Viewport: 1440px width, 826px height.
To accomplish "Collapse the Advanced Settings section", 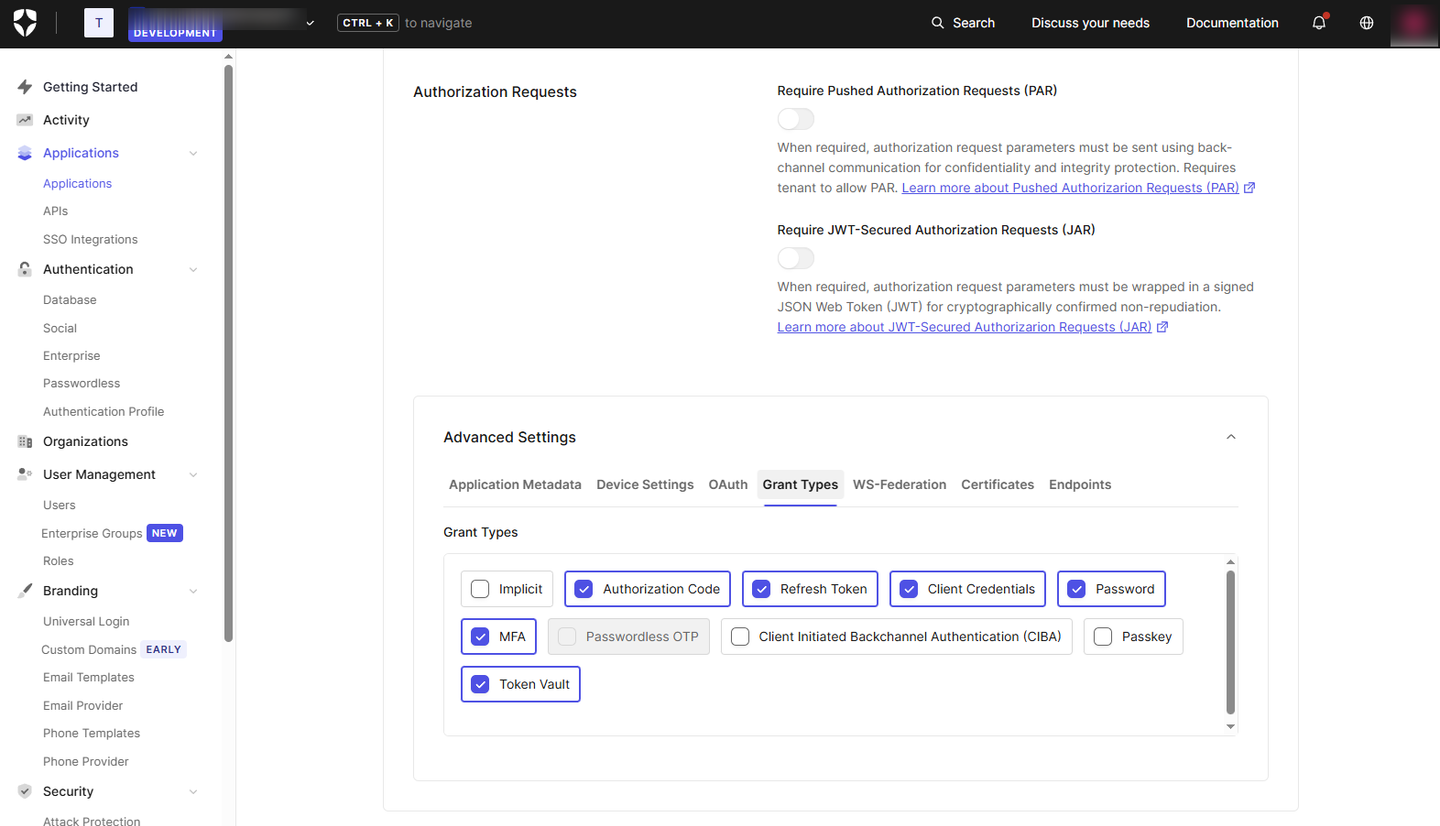I will [x=1231, y=437].
